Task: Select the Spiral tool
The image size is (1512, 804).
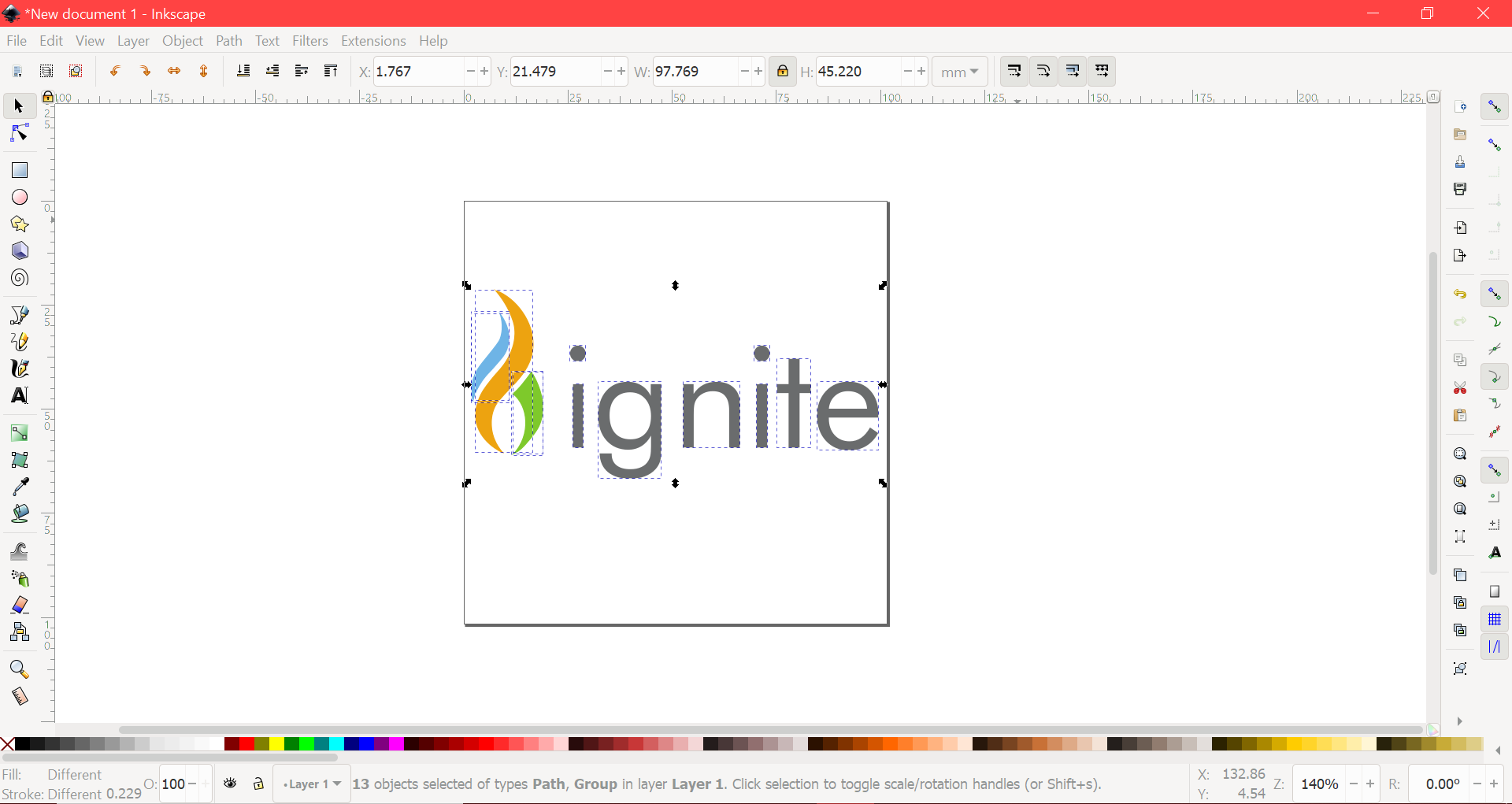Action: point(20,278)
